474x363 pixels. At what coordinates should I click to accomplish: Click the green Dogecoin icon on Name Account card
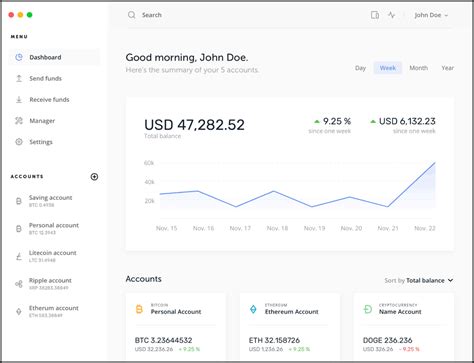(367, 309)
